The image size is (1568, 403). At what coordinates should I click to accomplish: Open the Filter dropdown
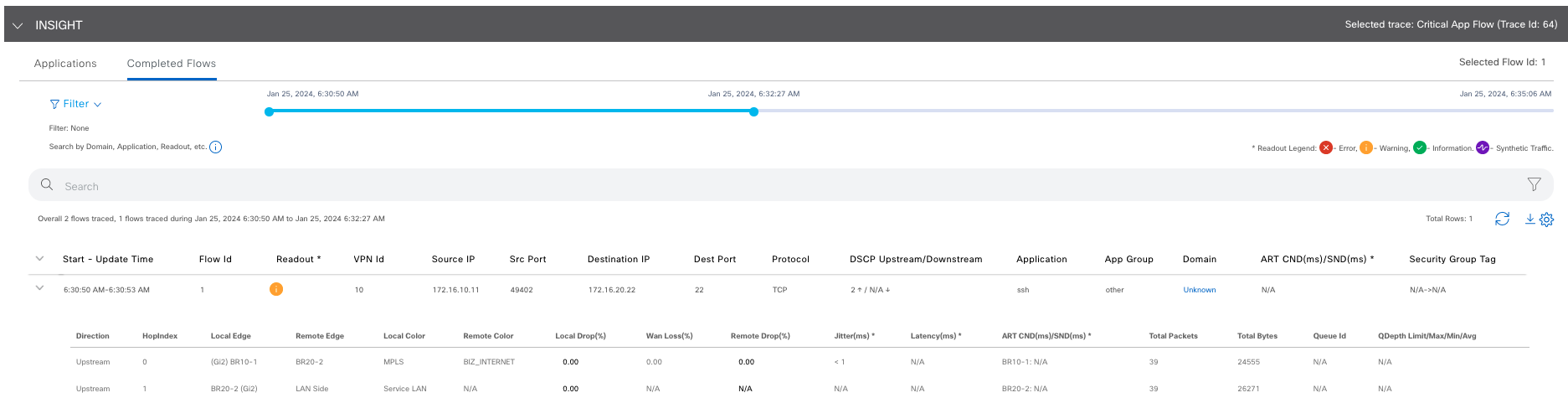click(x=75, y=104)
